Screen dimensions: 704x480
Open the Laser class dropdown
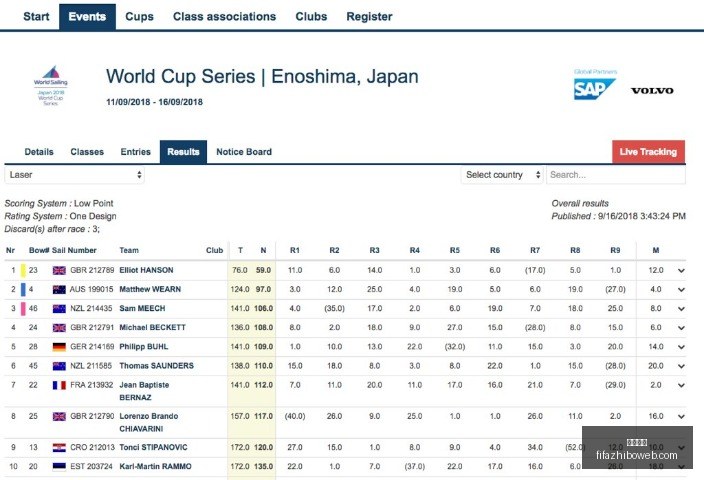(x=75, y=175)
